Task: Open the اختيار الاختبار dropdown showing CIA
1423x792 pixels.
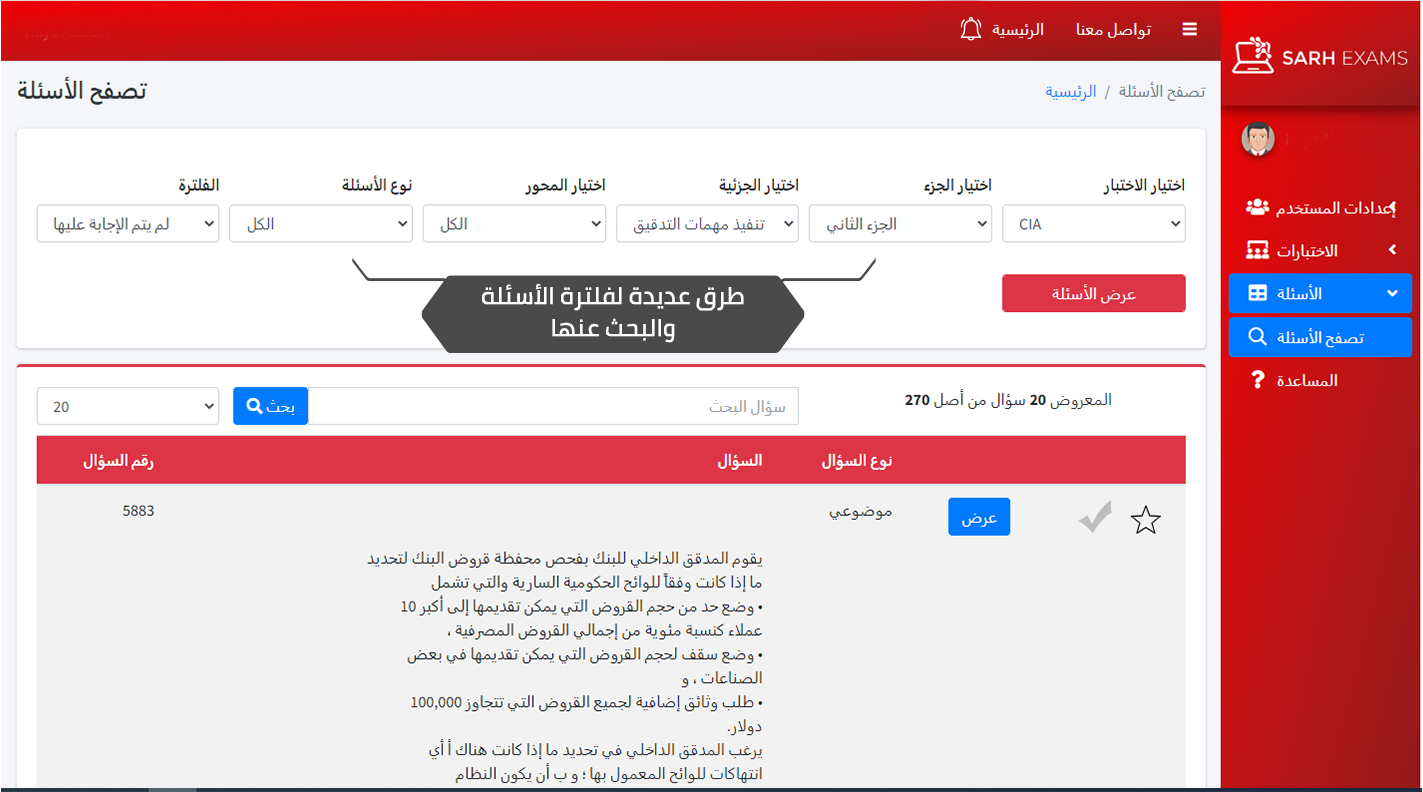Action: (1093, 224)
